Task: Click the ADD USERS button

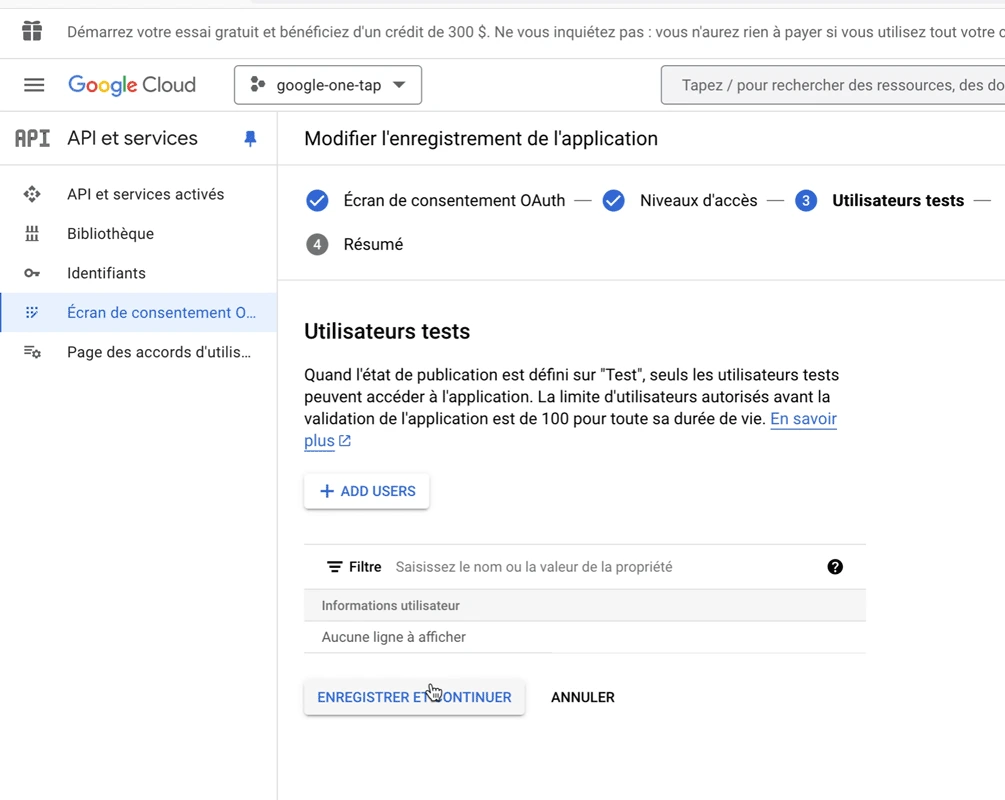Action: 367,491
